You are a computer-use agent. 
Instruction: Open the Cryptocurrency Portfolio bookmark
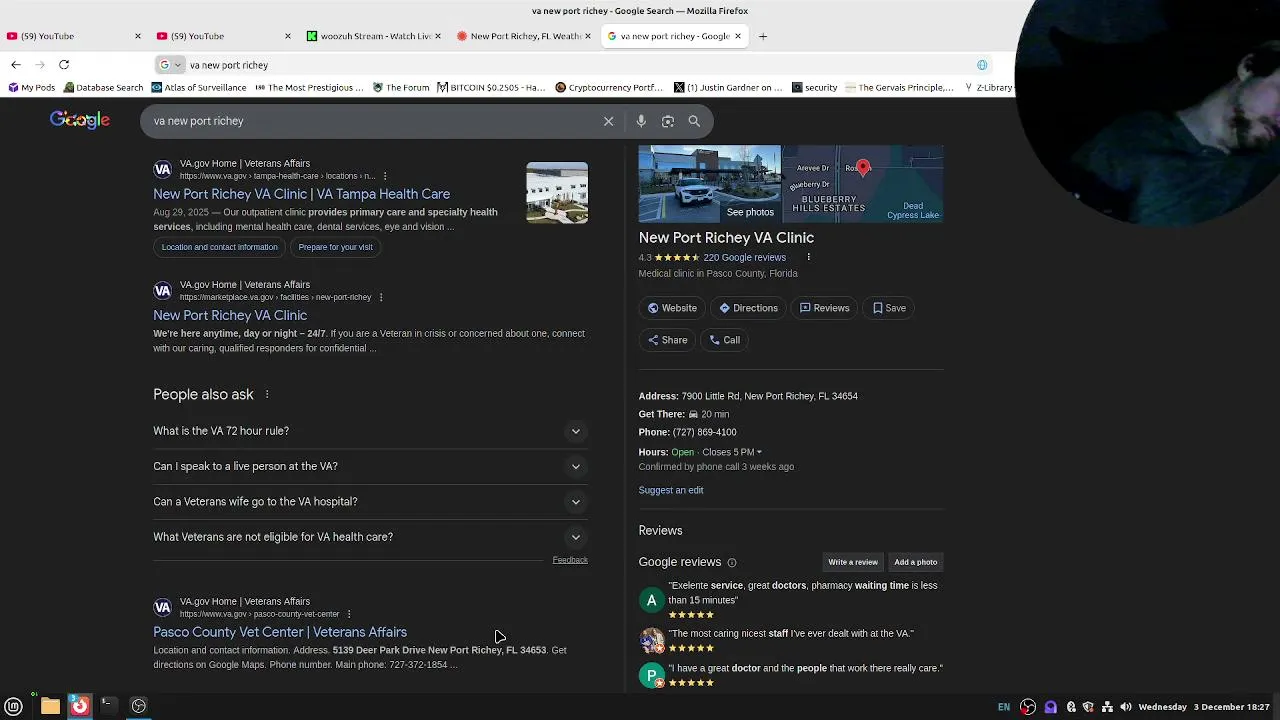[609, 88]
